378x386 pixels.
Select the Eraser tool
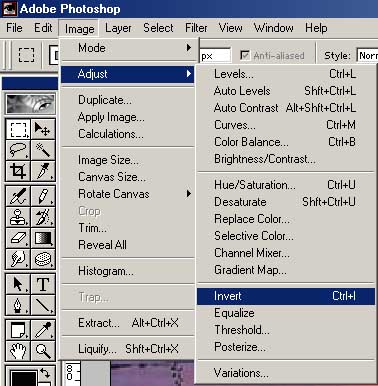[18, 238]
